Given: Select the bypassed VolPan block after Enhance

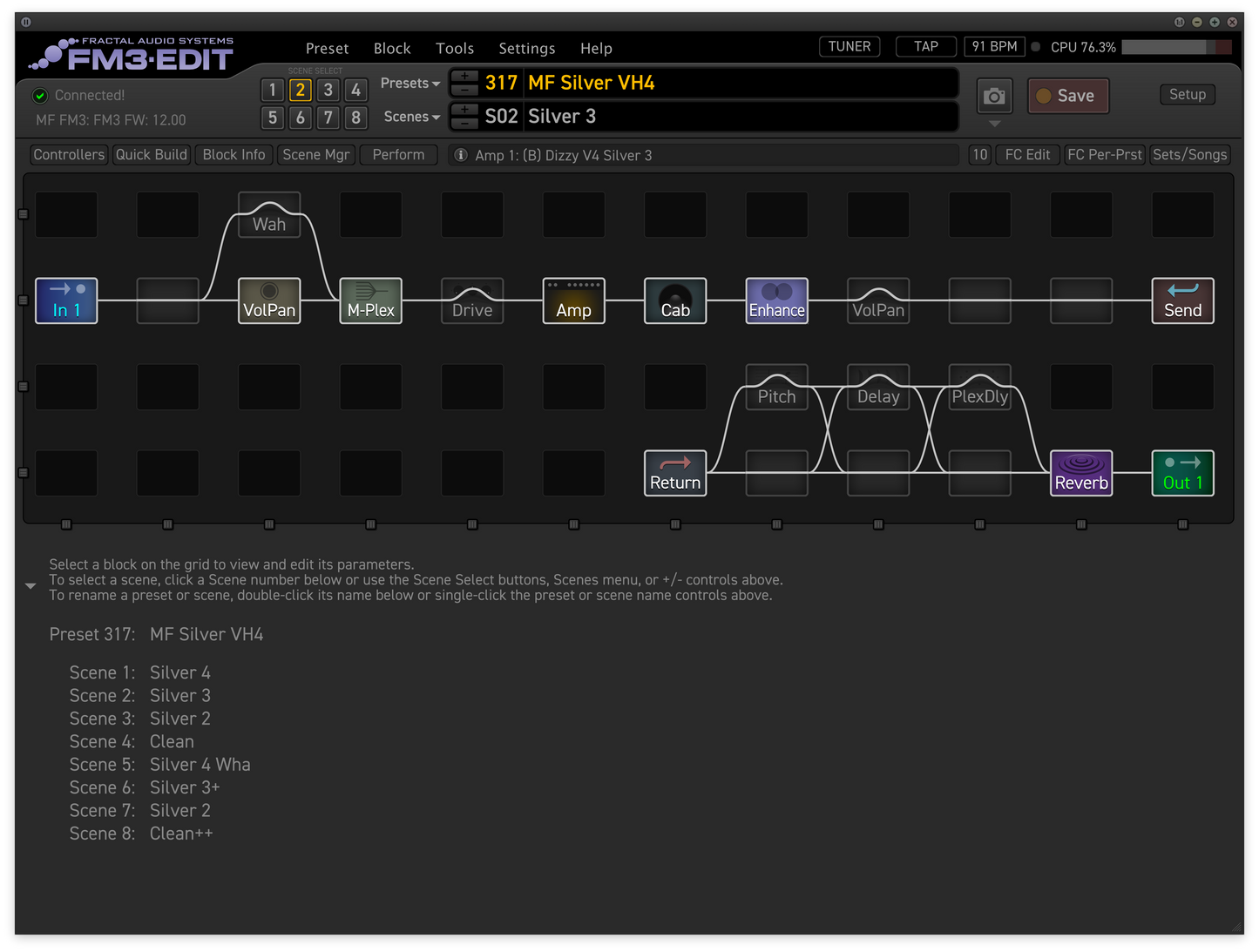Looking at the screenshot, I should pos(878,300).
